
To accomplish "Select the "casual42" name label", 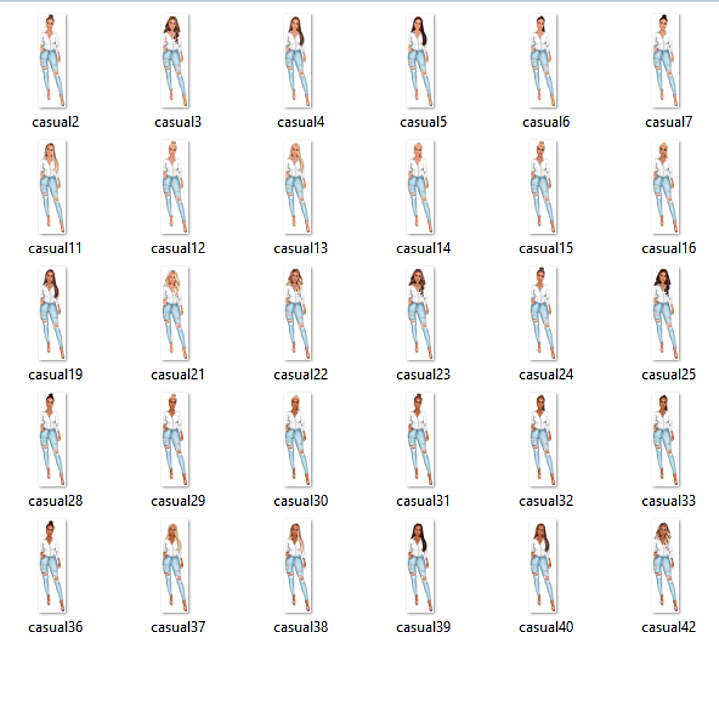I will [x=669, y=627].
